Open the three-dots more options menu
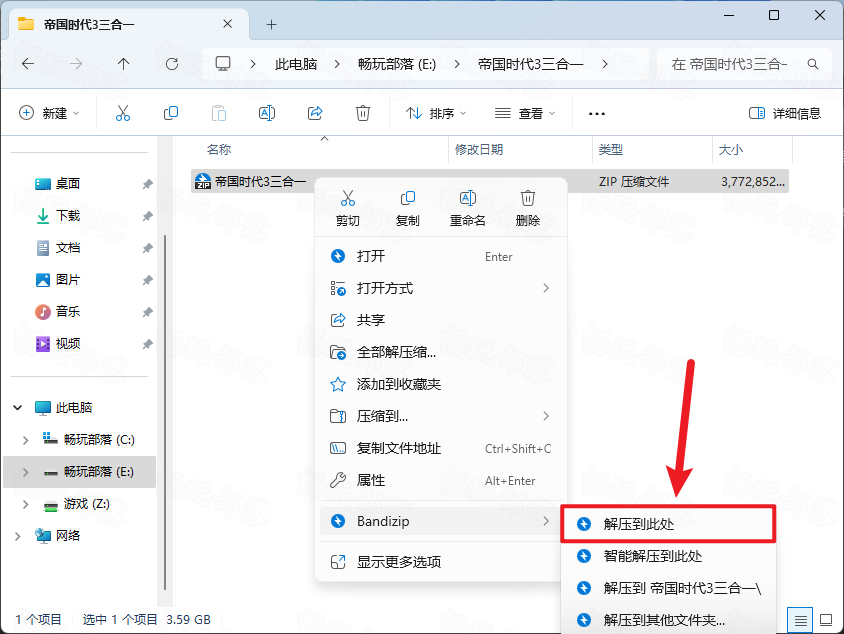Screen dimensions: 844x634 tap(596, 114)
